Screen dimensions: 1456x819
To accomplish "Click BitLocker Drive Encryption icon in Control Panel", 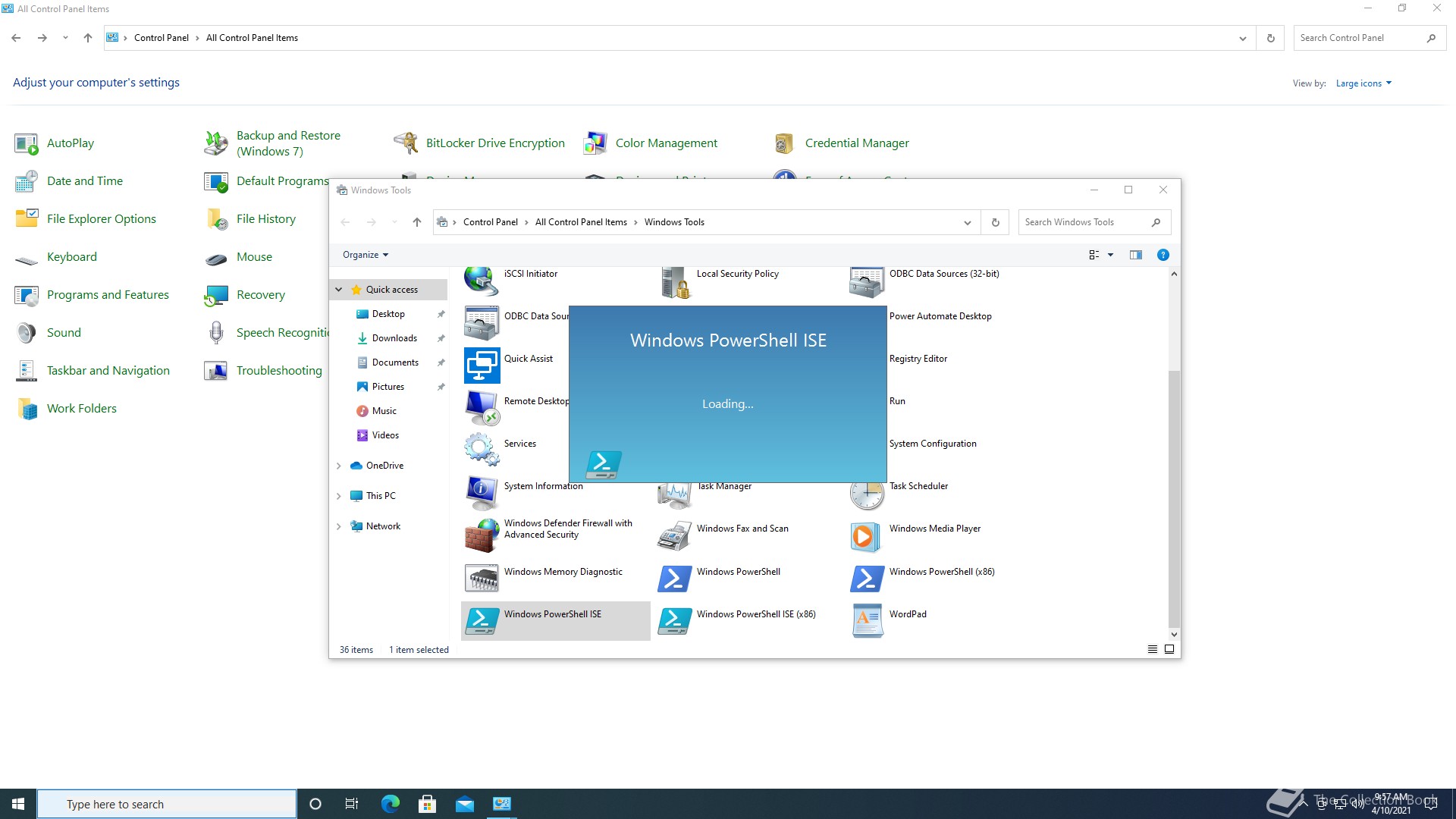I will tap(406, 143).
